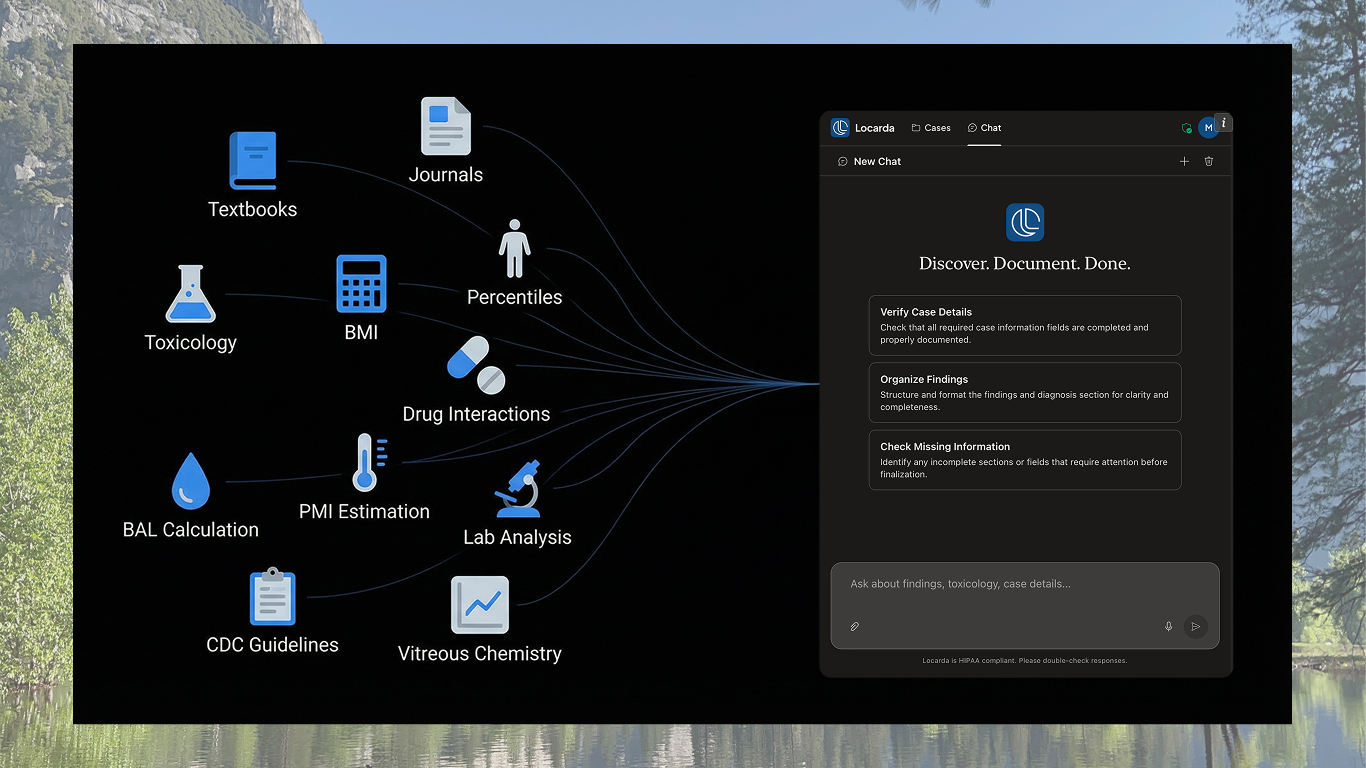Pick the Check Missing Information suggestion
Image resolution: width=1366 pixels, height=768 pixels.
[1024, 460]
